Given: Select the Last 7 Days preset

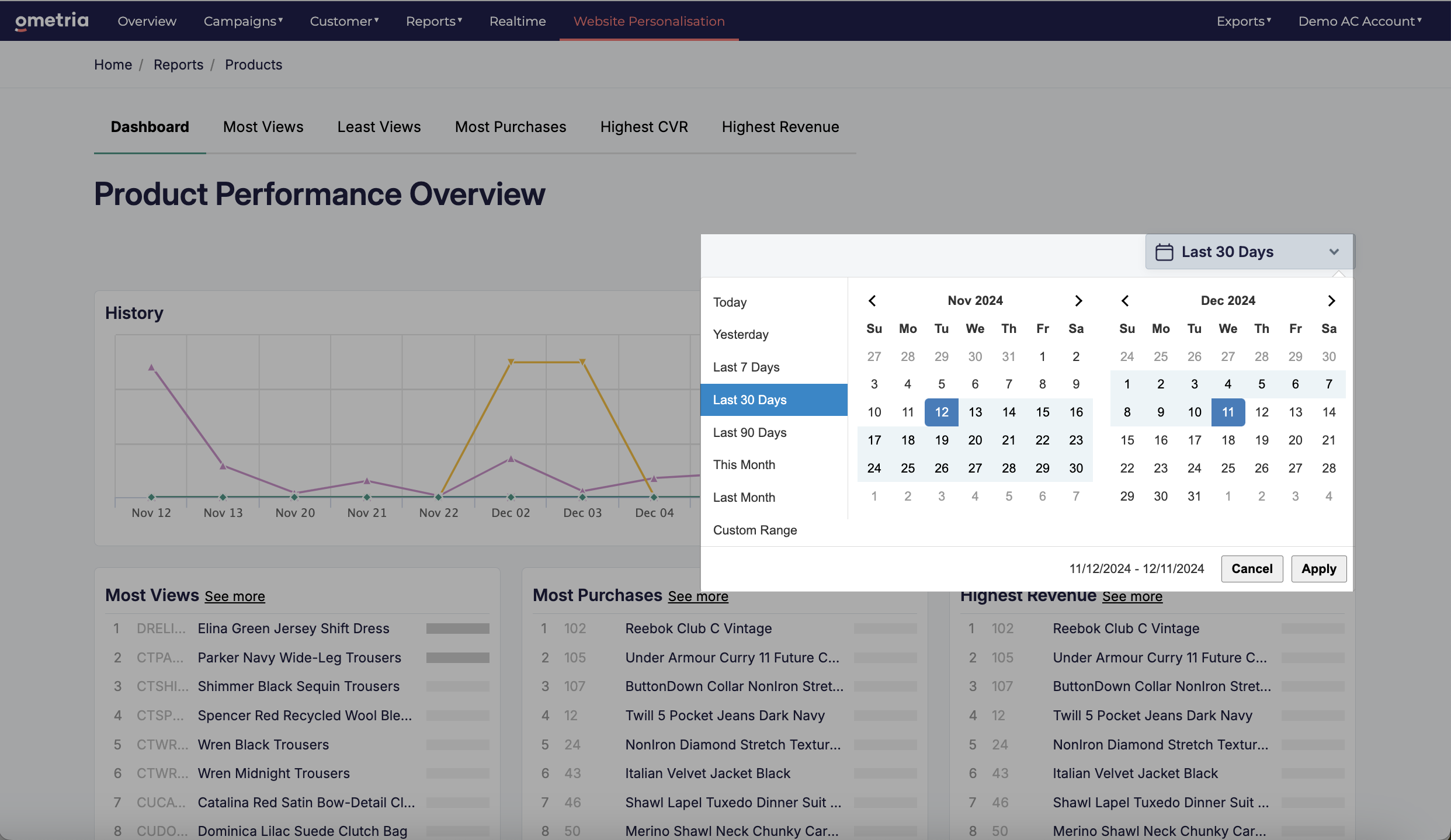Looking at the screenshot, I should [746, 367].
